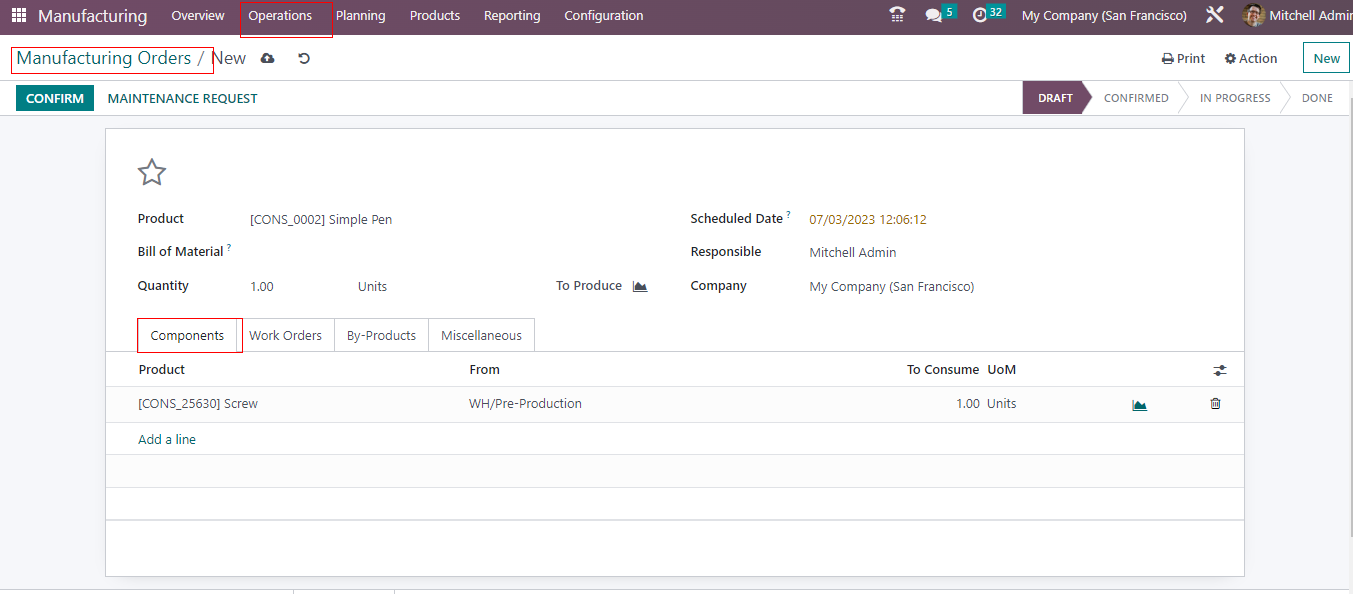
Task: Open the apps grid menu icon
Action: tap(19, 16)
